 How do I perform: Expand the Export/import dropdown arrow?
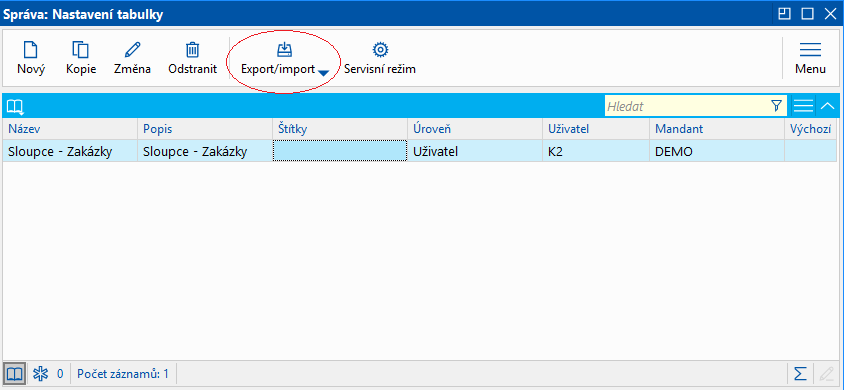tap(323, 73)
